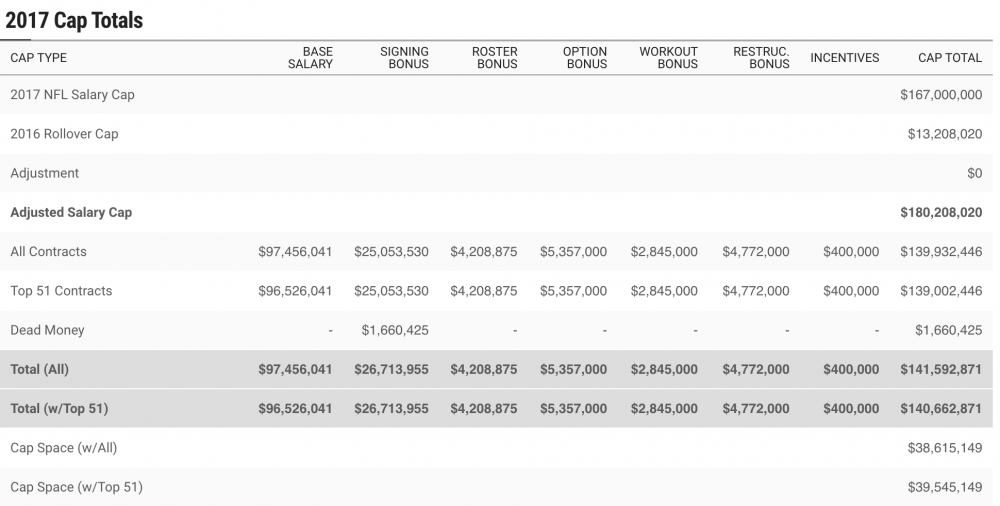
Task: Select the Adjusted Salary Cap total $180,208,020
Action: pyautogui.click(x=941, y=212)
